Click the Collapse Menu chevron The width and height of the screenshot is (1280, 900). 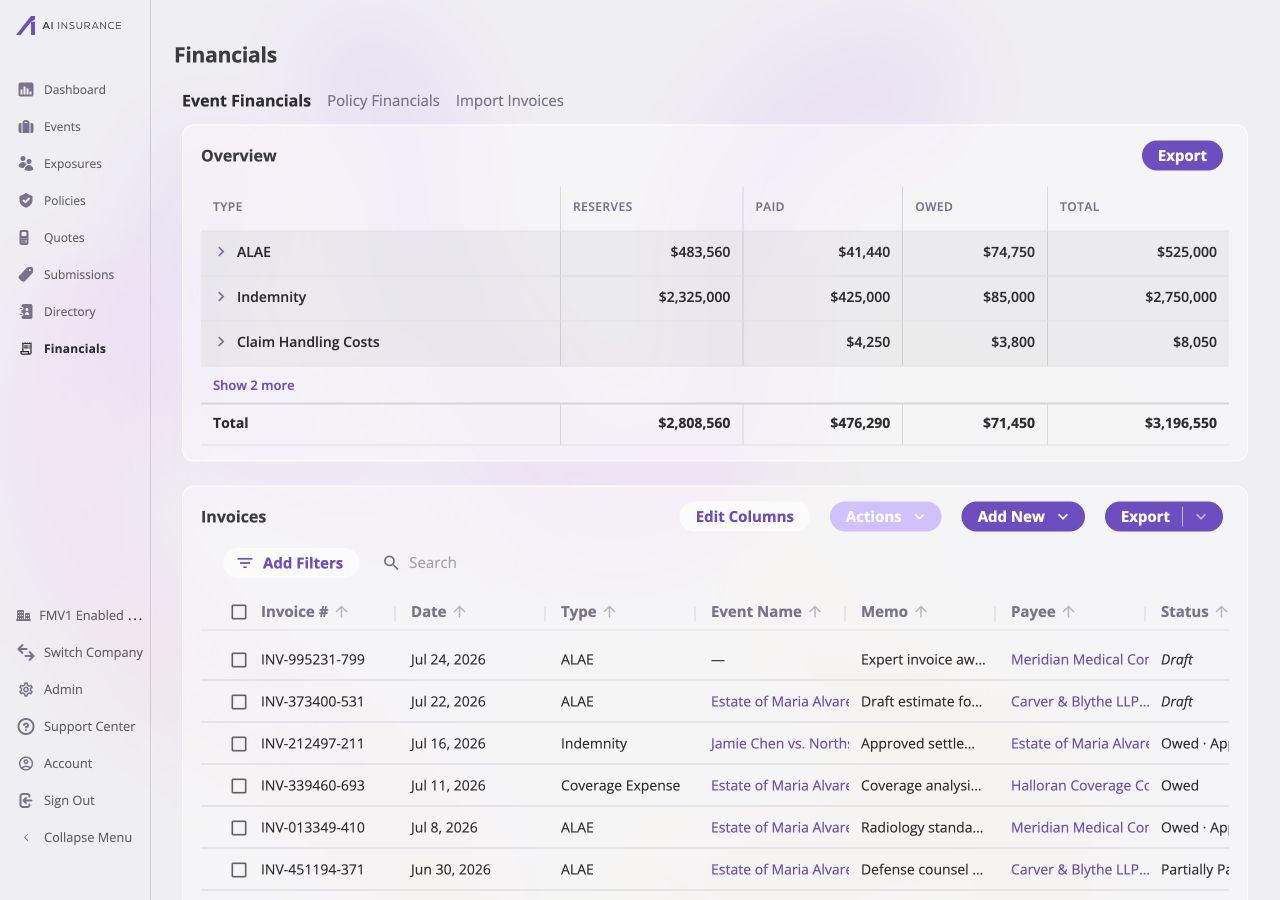coord(26,838)
